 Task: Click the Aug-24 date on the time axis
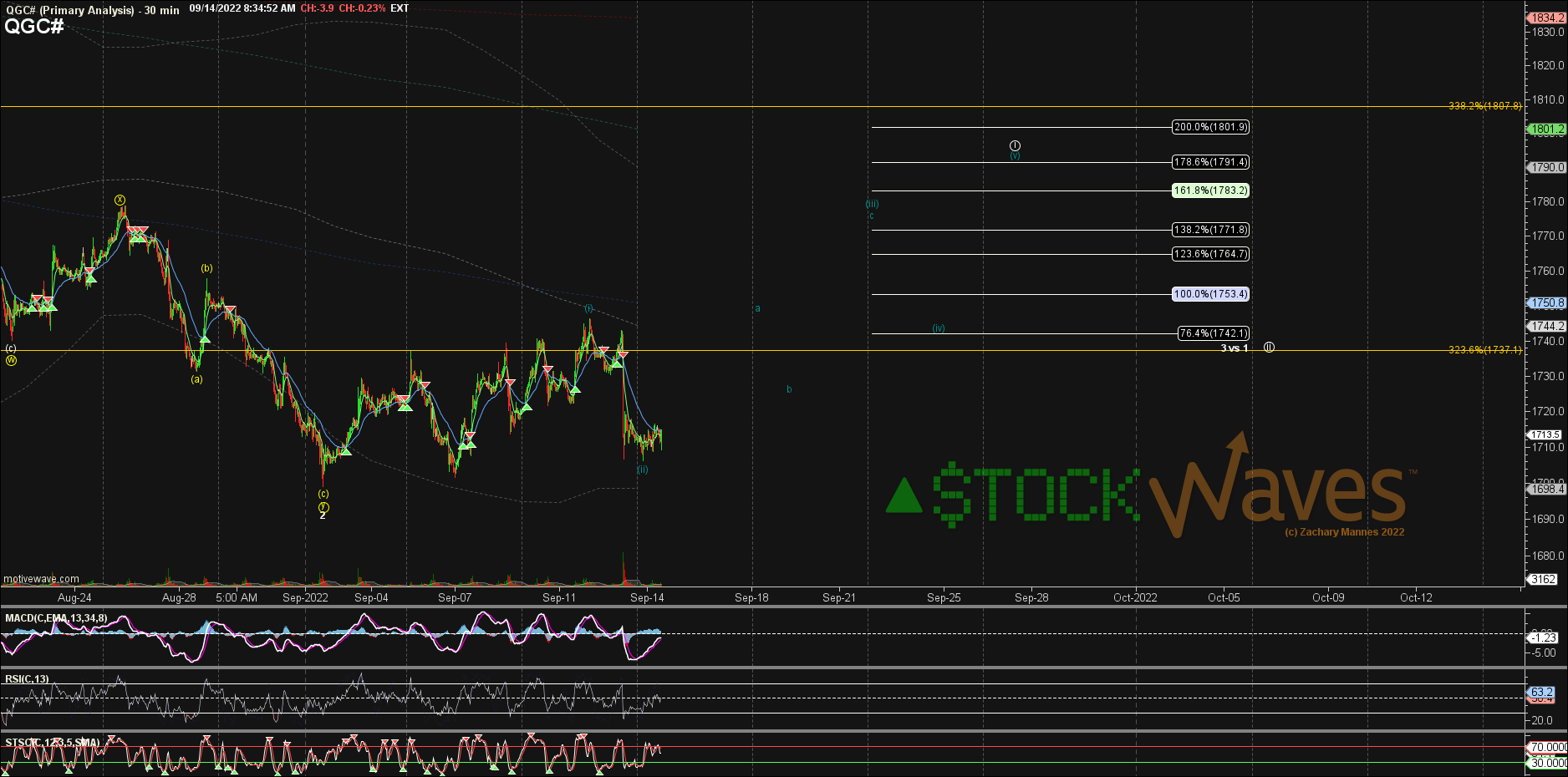(74, 597)
